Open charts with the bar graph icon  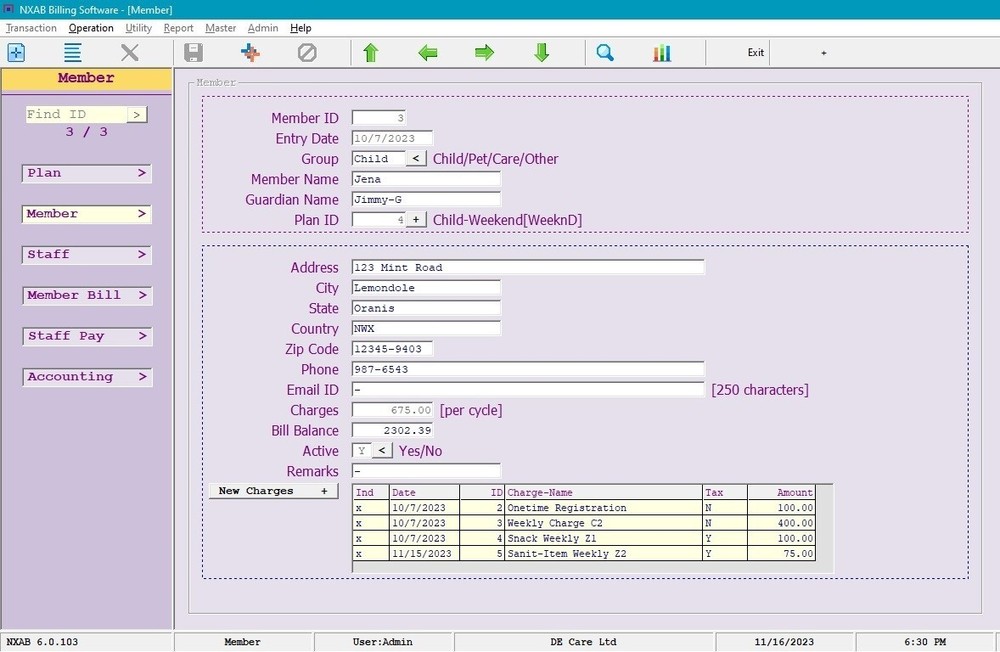[661, 53]
